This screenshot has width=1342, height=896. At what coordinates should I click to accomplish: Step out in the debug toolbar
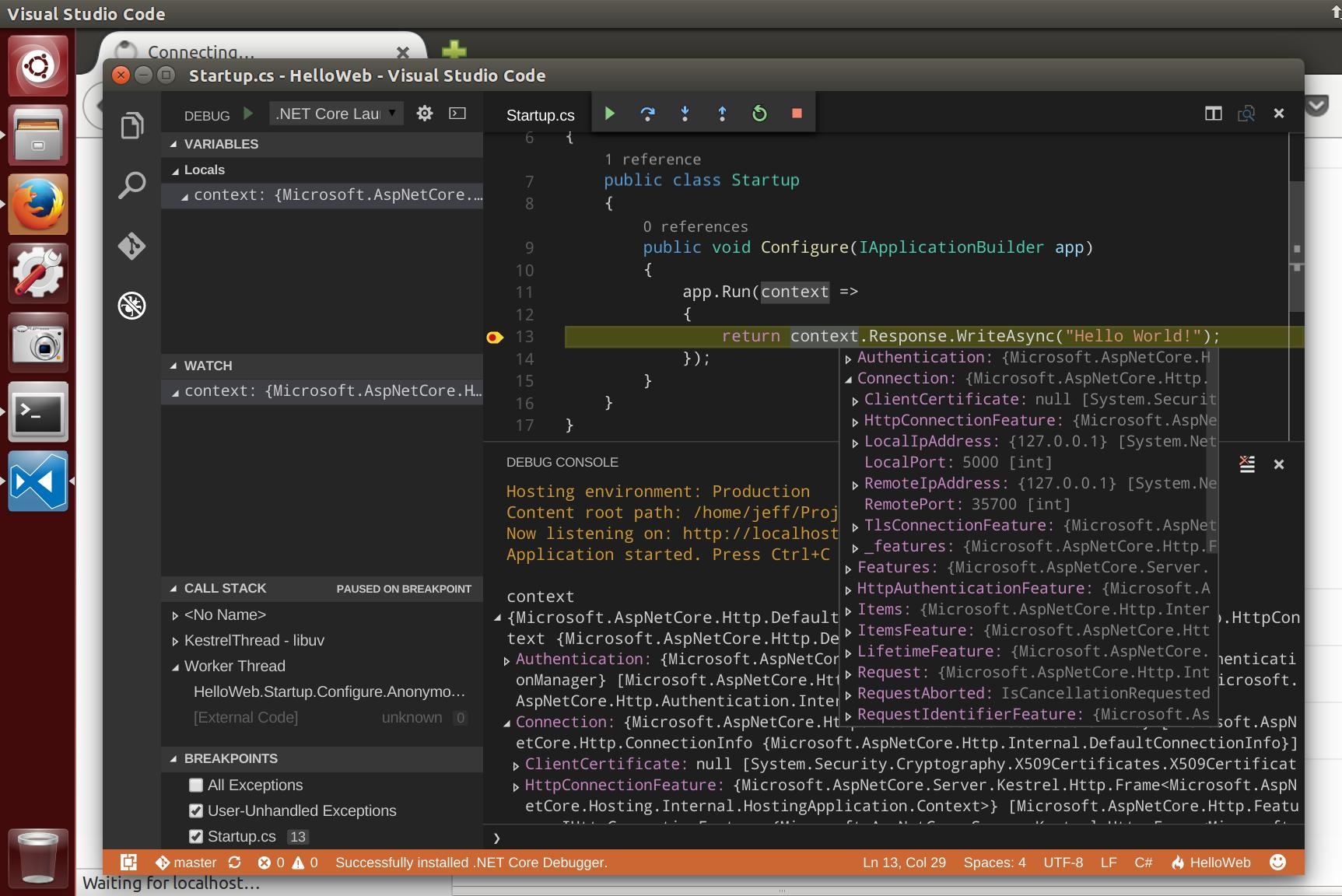(722, 114)
